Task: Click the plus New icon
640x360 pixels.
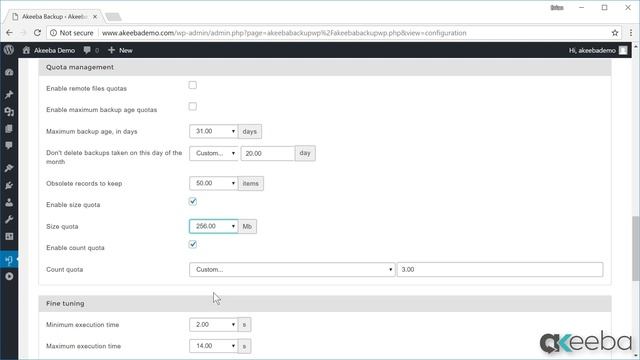Action: tap(111, 50)
